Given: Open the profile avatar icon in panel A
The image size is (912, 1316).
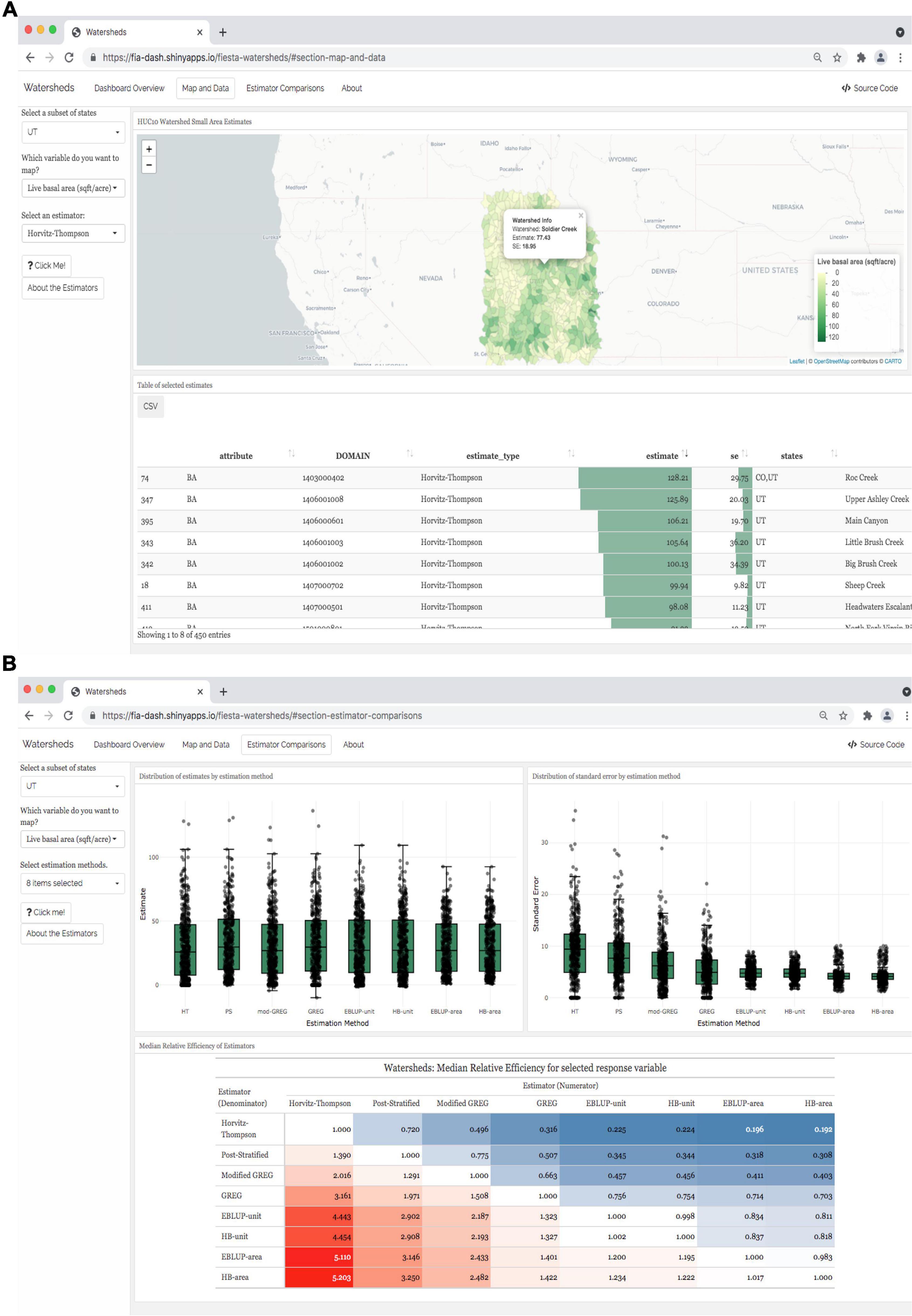Looking at the screenshot, I should point(880,58).
